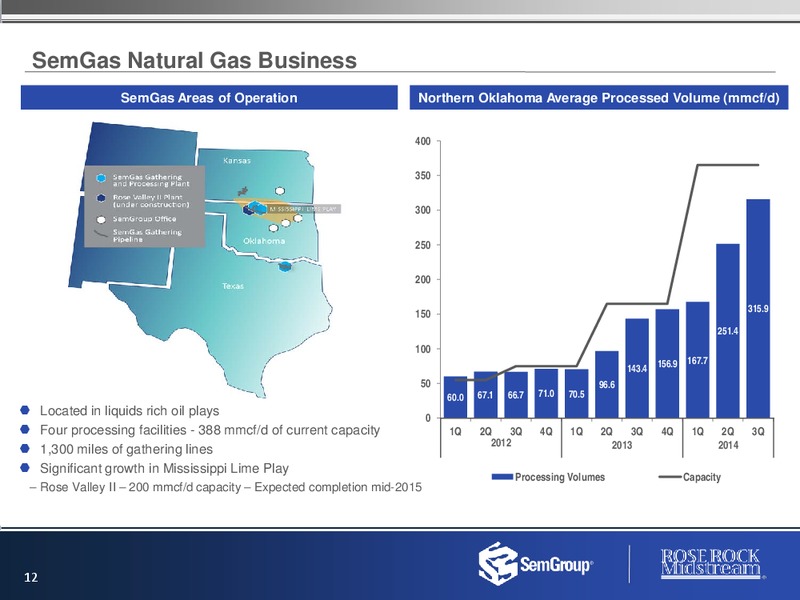Screen dimensions: 800x600
Task: Click the 60.0 bar for 1Q 2012
Action: (x=456, y=397)
